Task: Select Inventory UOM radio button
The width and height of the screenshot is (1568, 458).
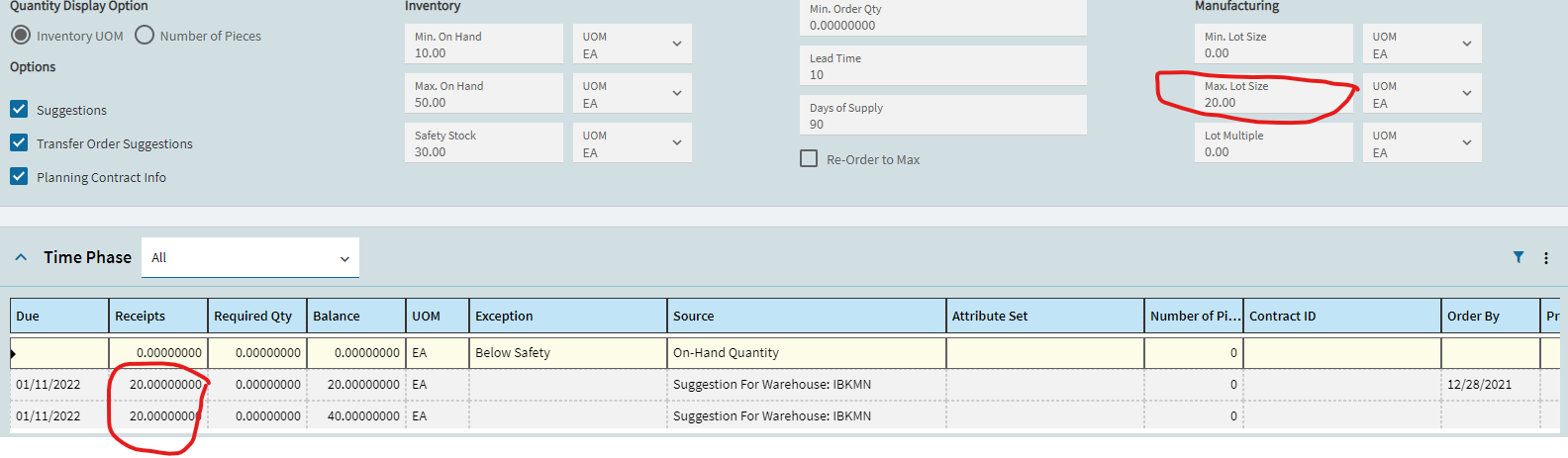Action: [21, 35]
